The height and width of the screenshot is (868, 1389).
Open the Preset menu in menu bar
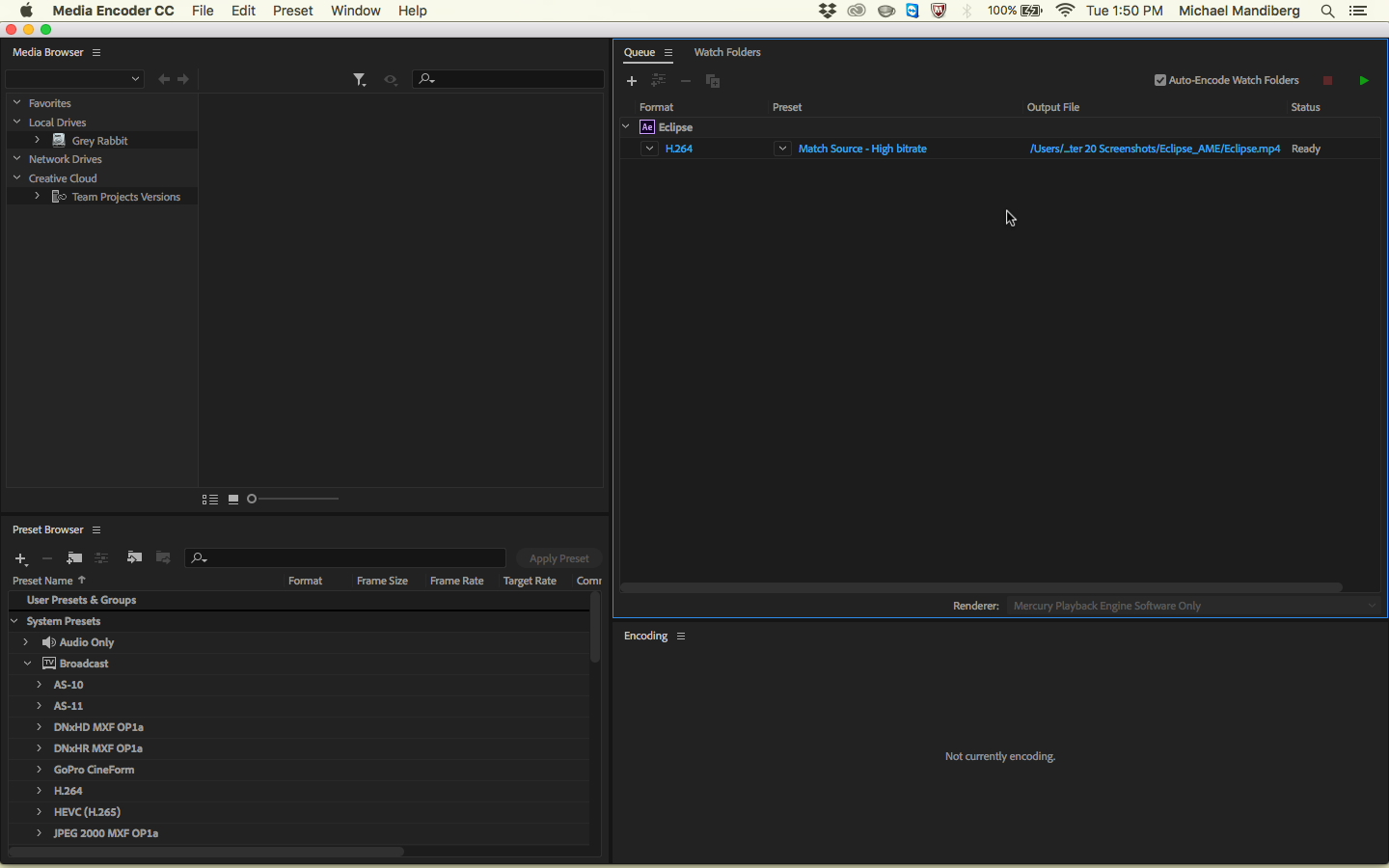coord(292,11)
